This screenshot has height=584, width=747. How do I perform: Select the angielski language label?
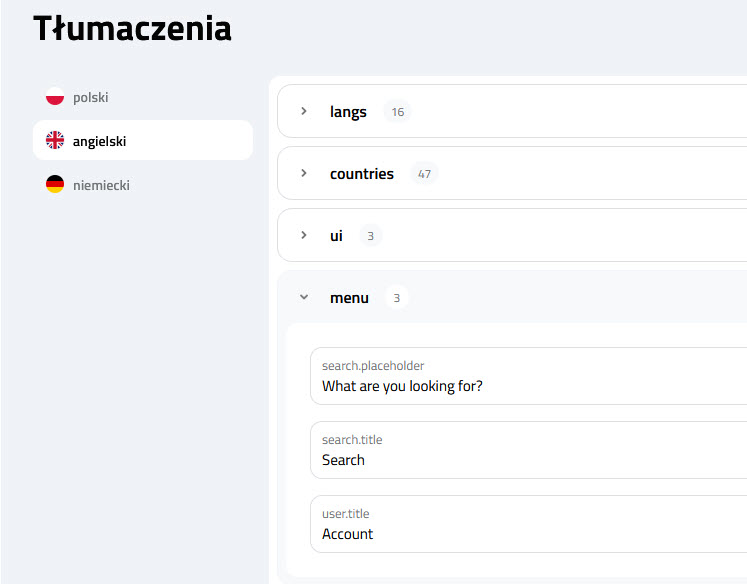click(99, 141)
